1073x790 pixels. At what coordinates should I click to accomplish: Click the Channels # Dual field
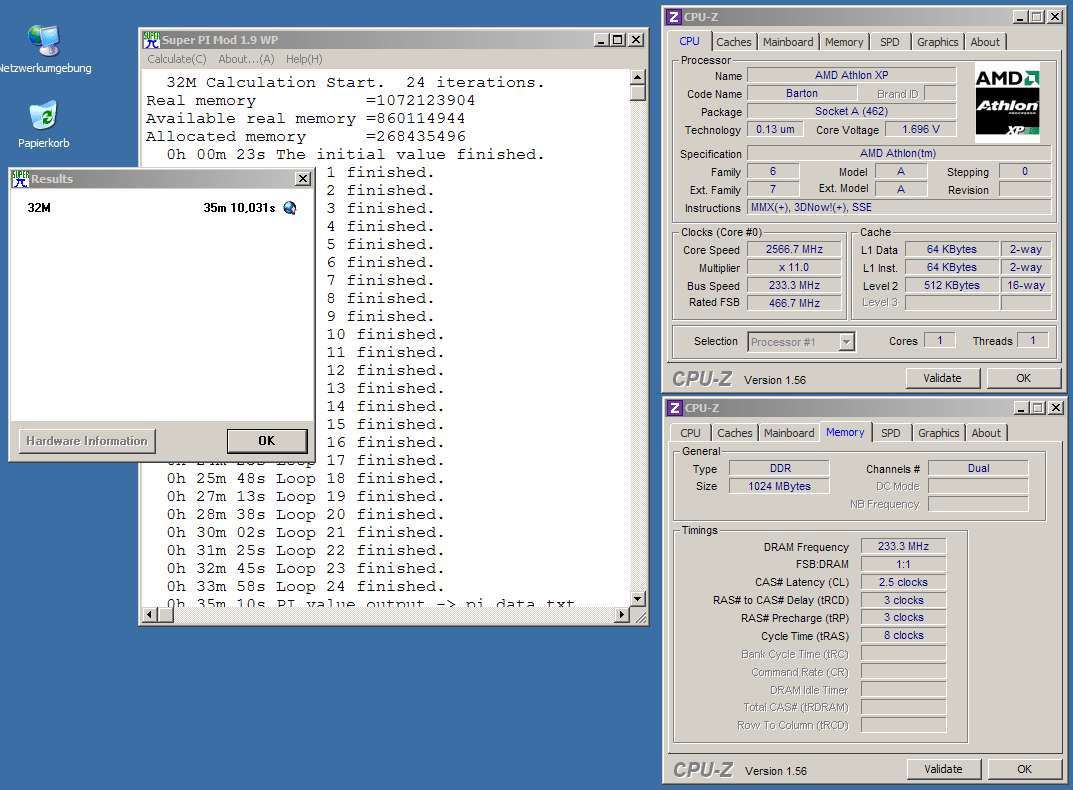(978, 468)
